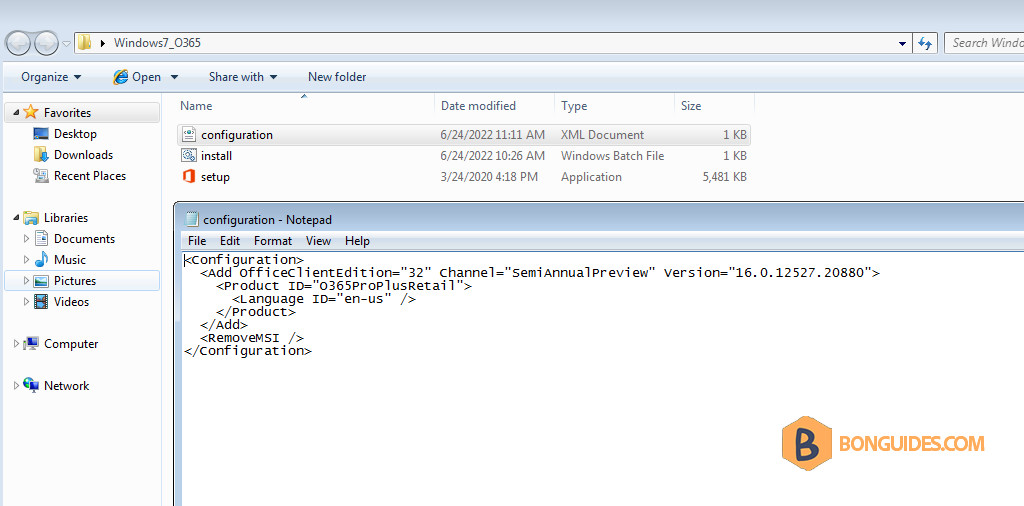
Task: Select Music library
Action: [70, 260]
